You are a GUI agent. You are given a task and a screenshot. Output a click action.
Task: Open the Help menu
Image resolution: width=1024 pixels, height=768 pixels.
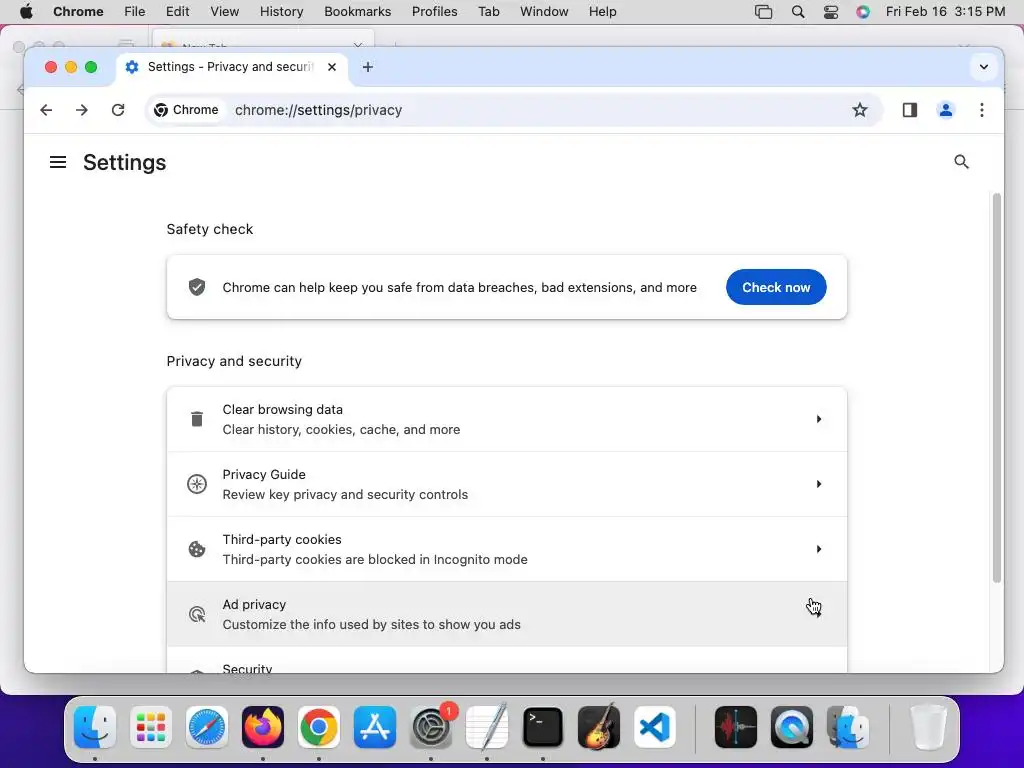[x=602, y=11]
